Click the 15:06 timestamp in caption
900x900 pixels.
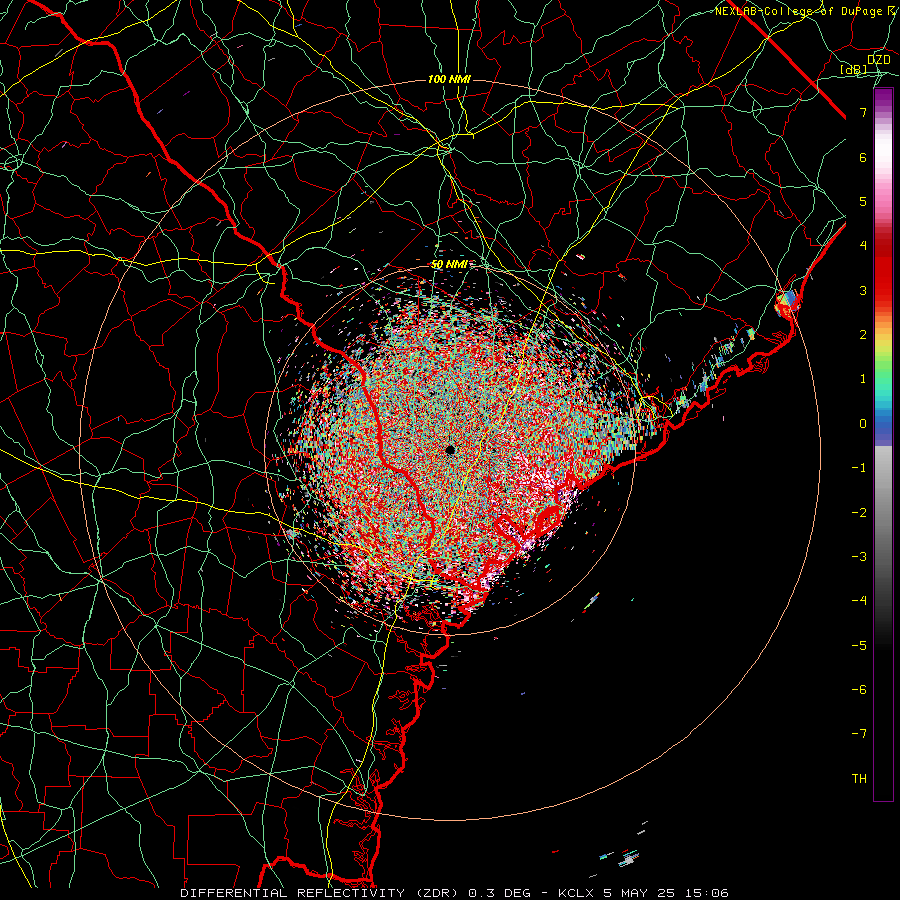pyautogui.click(x=707, y=893)
